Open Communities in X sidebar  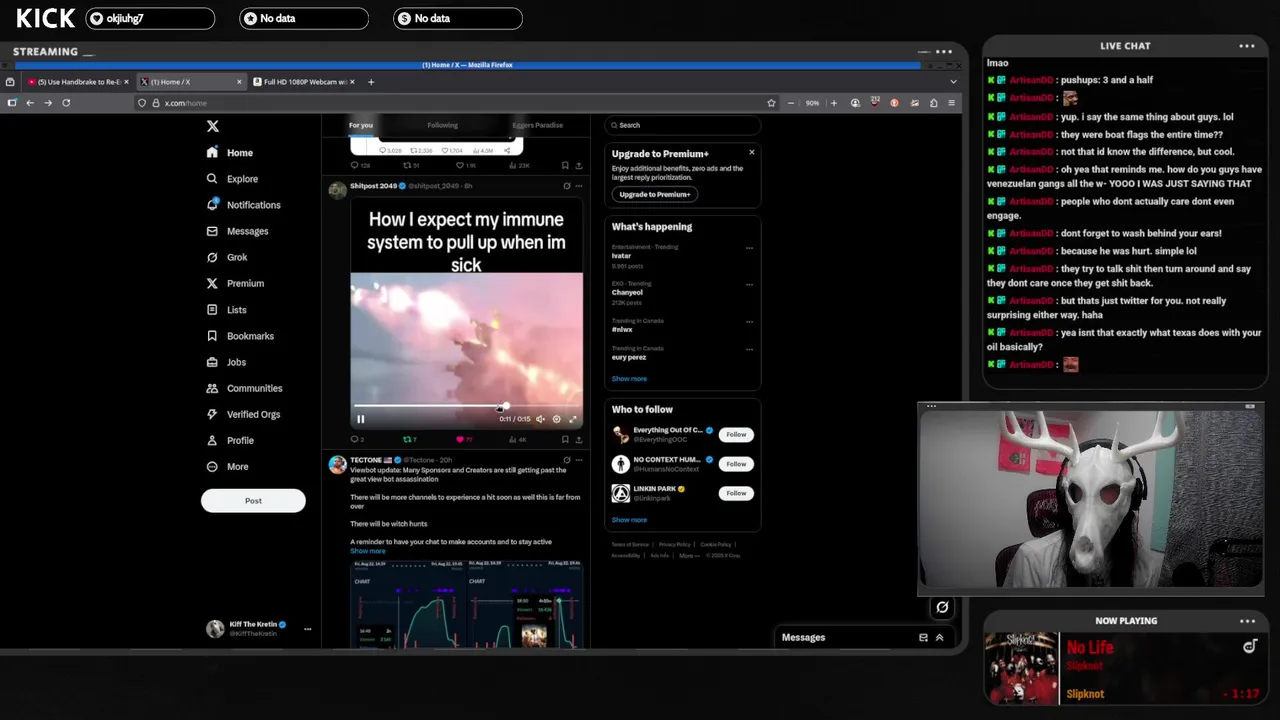[x=244, y=388]
